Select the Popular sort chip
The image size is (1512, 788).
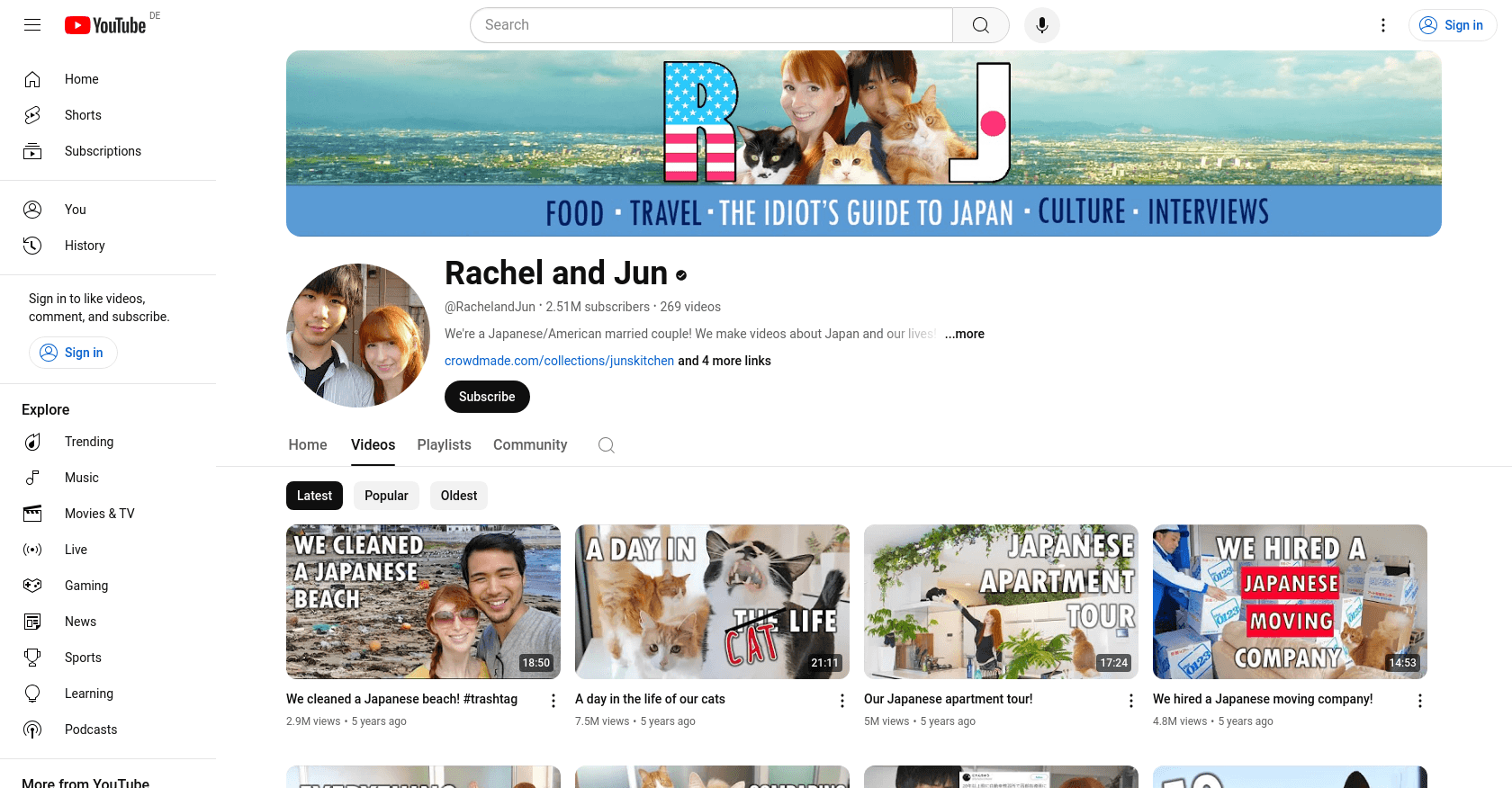(x=386, y=496)
